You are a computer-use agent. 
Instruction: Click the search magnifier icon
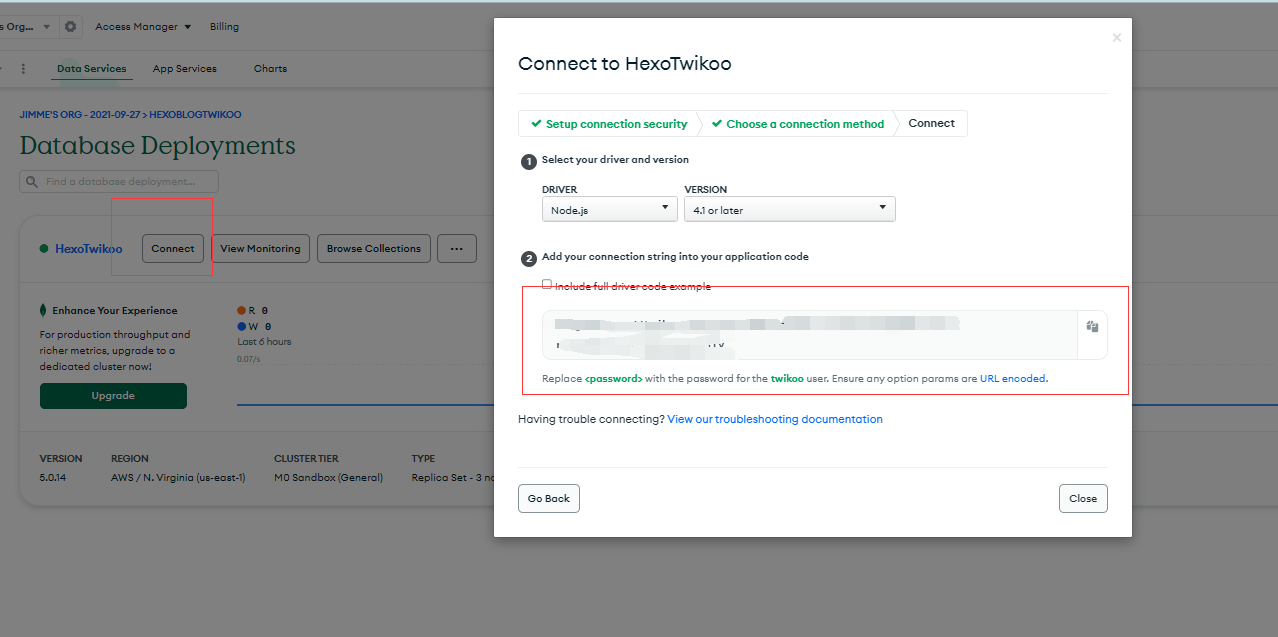[x=32, y=182]
